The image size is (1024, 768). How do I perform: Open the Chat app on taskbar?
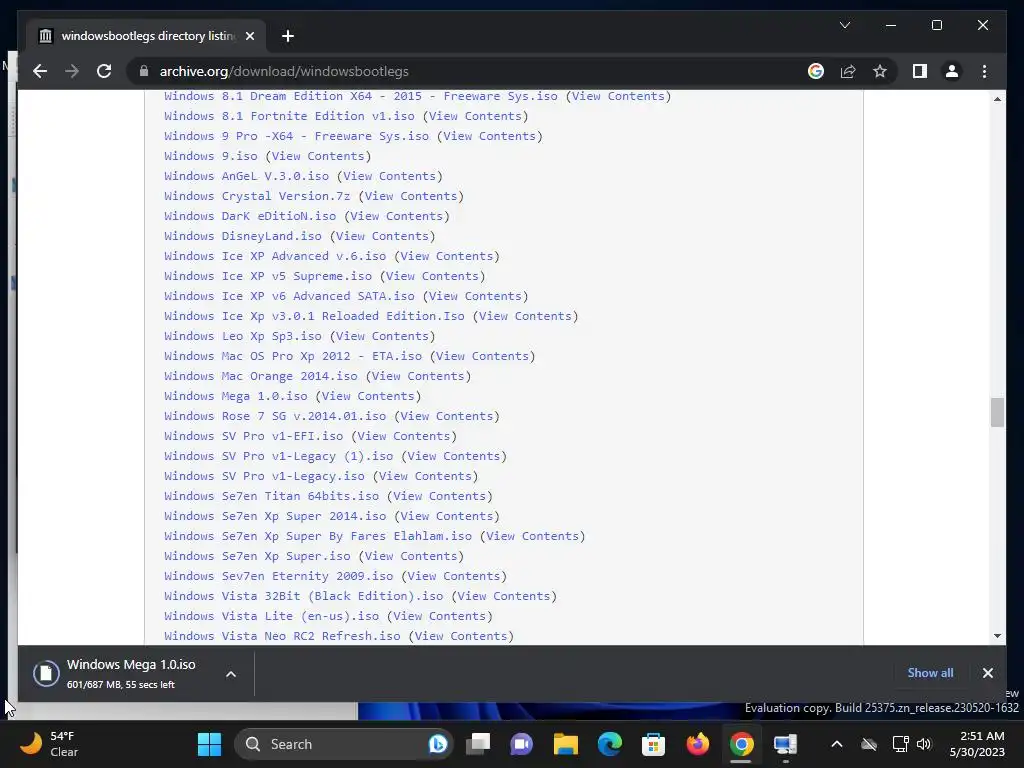coord(522,744)
